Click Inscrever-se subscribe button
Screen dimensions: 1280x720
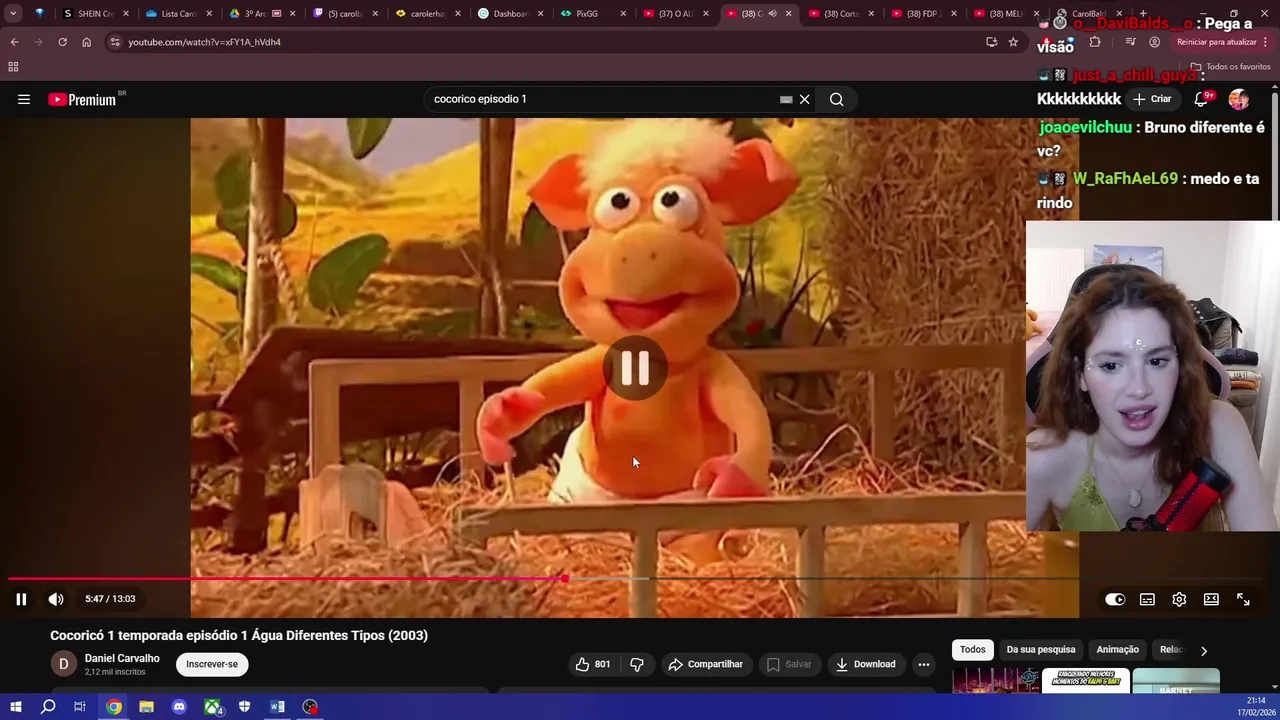[212, 664]
